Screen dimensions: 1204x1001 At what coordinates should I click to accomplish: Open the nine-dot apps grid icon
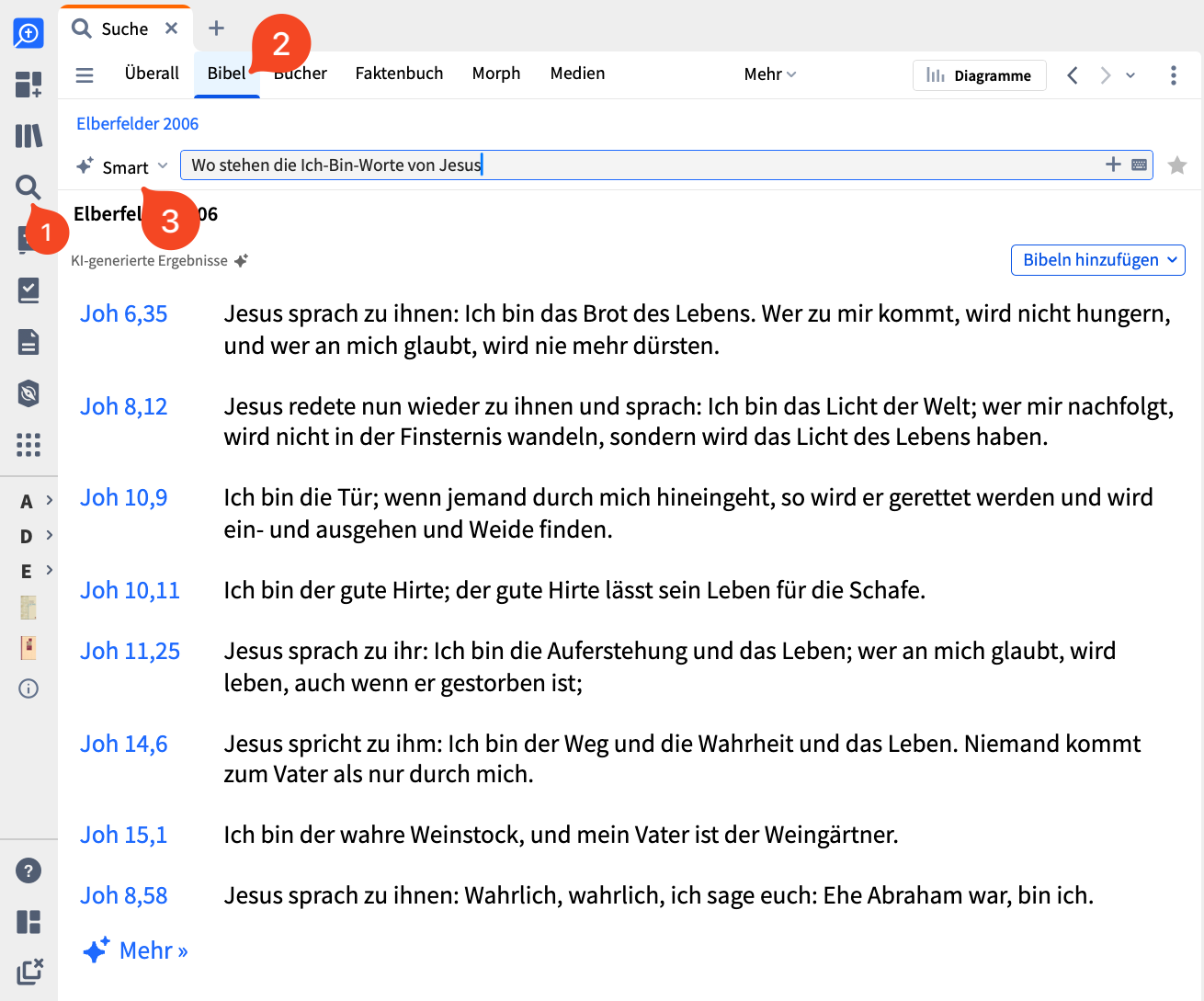tap(28, 445)
